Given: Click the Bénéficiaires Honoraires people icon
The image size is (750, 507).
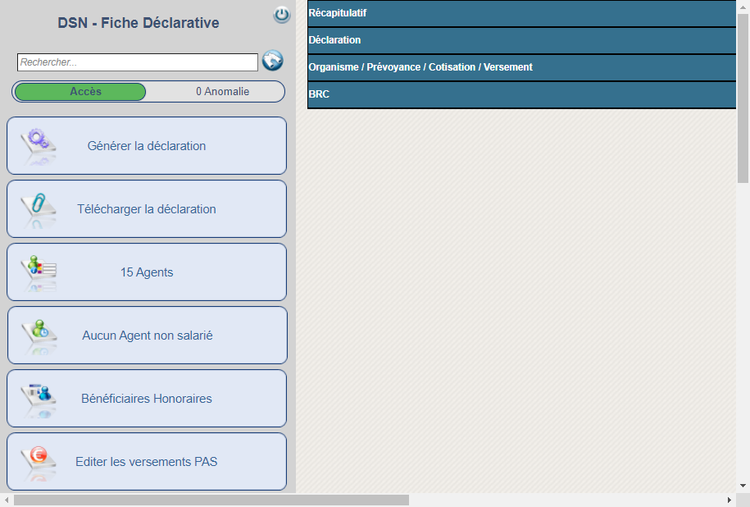Looking at the screenshot, I should click(41, 395).
